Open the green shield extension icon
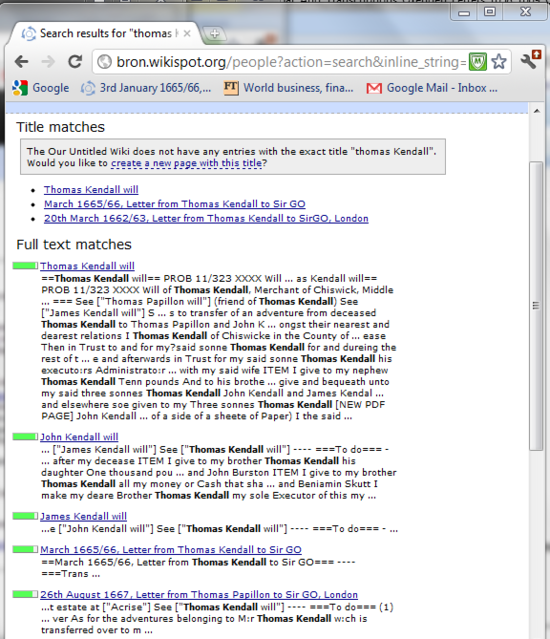The image size is (550, 639). click(477, 62)
